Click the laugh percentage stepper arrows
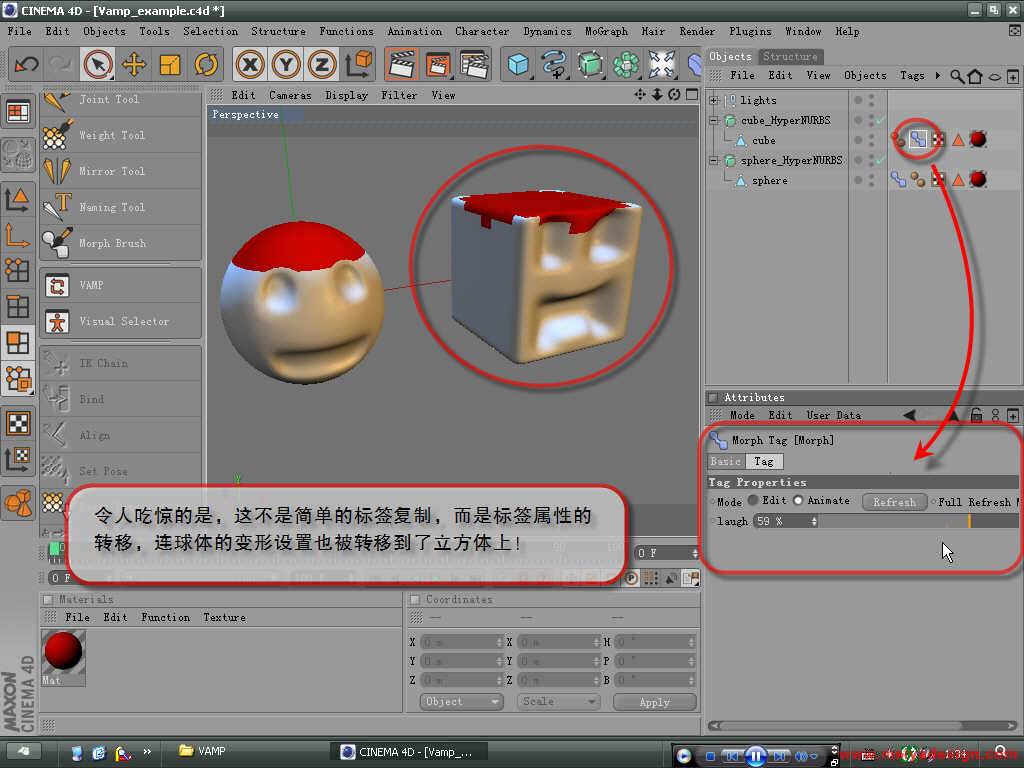Viewport: 1024px width, 768px height. tap(814, 520)
